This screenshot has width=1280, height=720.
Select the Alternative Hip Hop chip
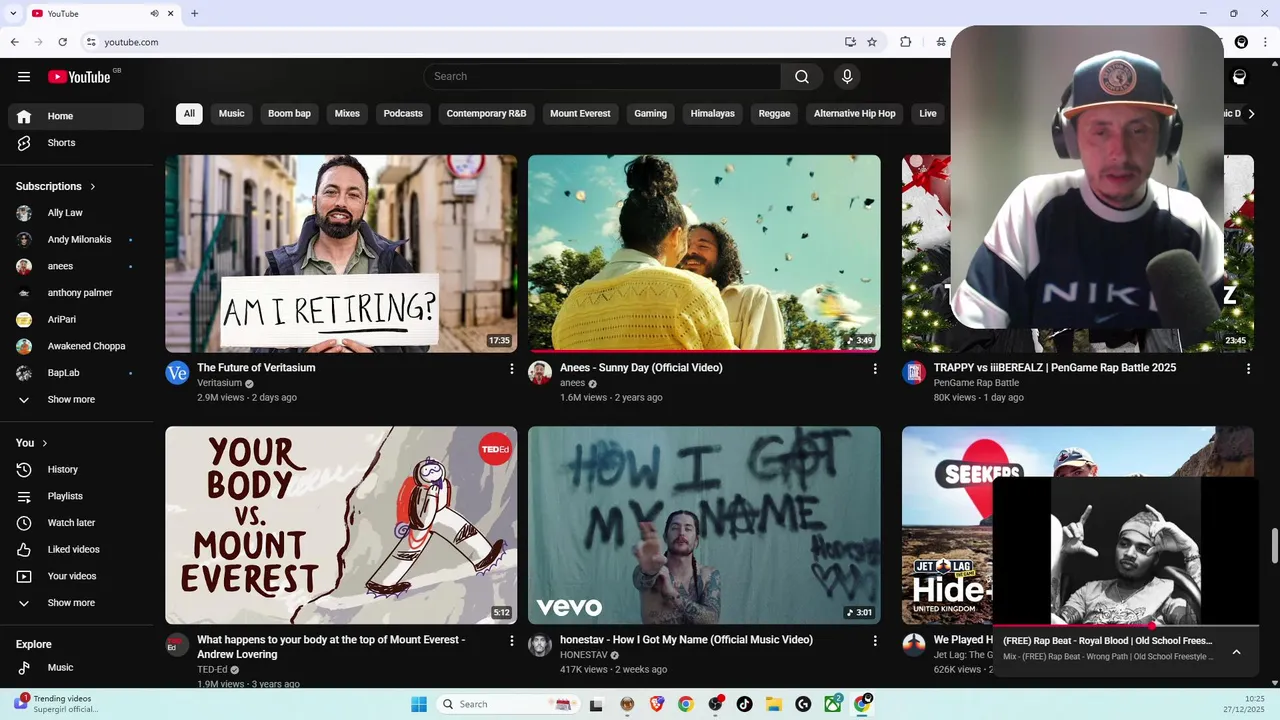(855, 114)
